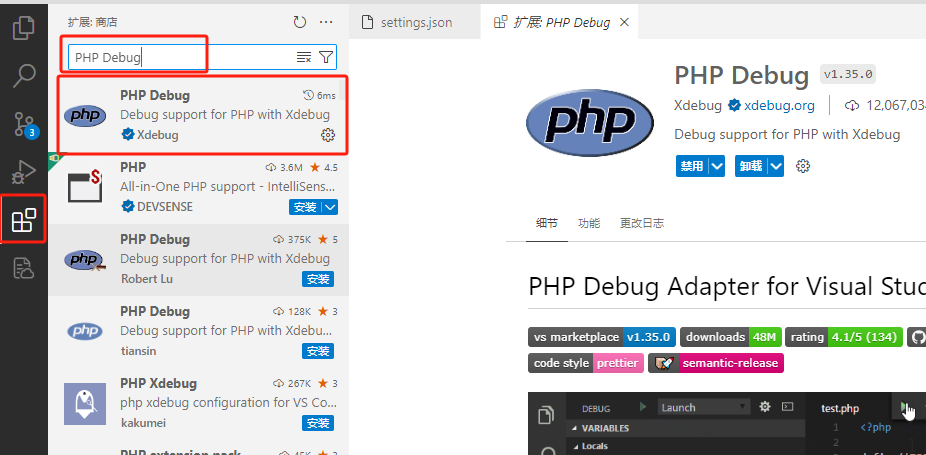This screenshot has width=926, height=455.
Task: Click the tiansin PHP Debug extension icon
Action: (84, 331)
